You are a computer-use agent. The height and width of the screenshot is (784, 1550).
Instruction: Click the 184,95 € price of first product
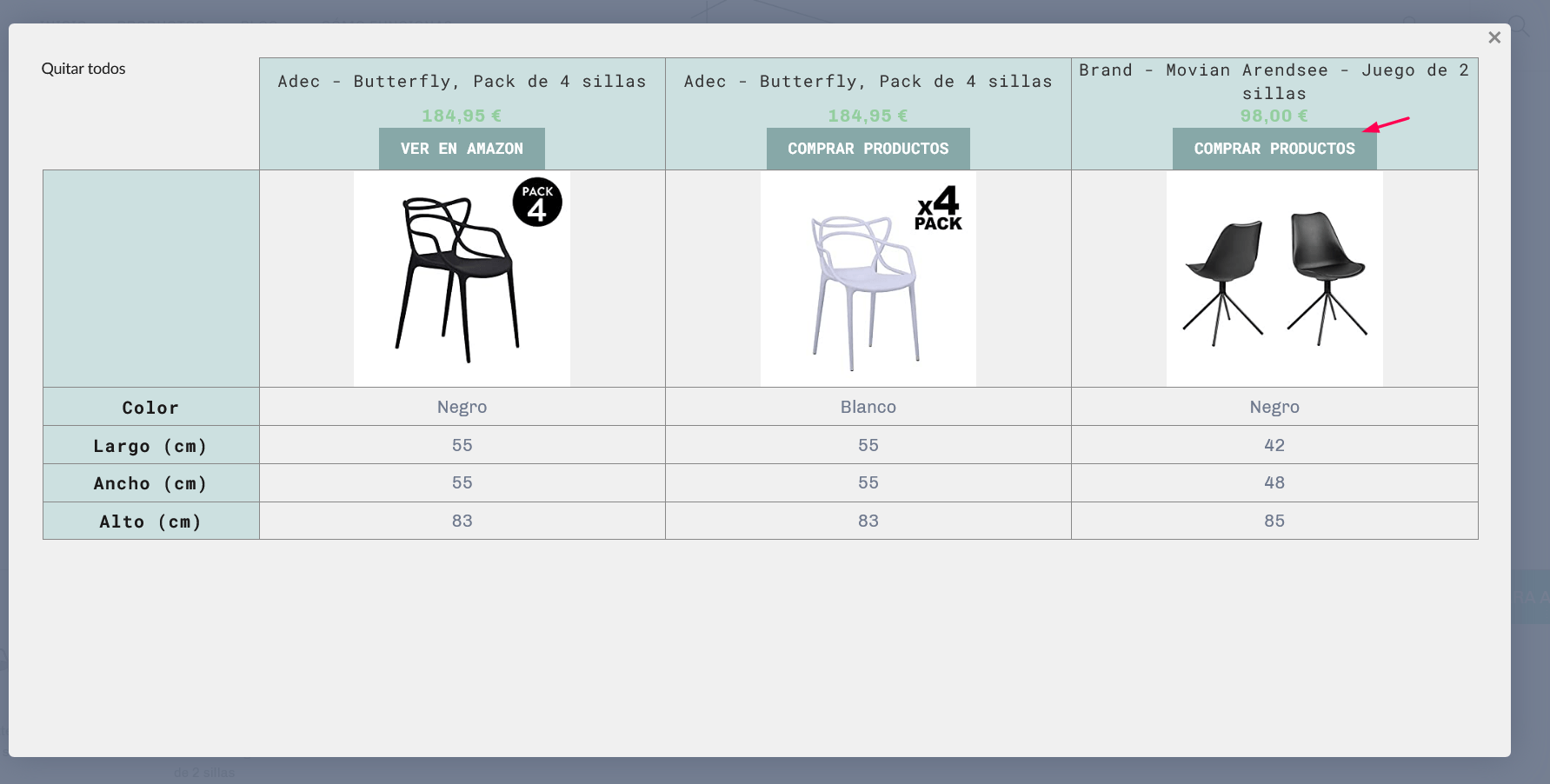tap(462, 116)
